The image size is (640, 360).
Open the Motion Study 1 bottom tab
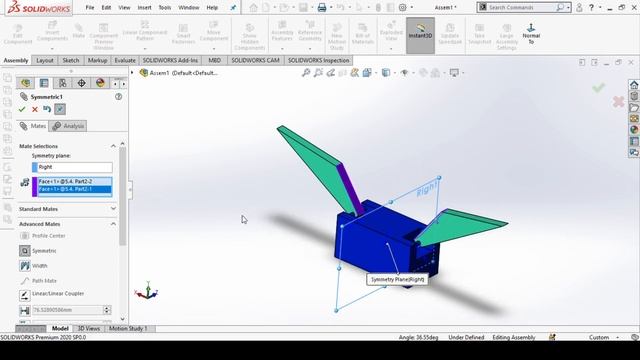[128, 328]
